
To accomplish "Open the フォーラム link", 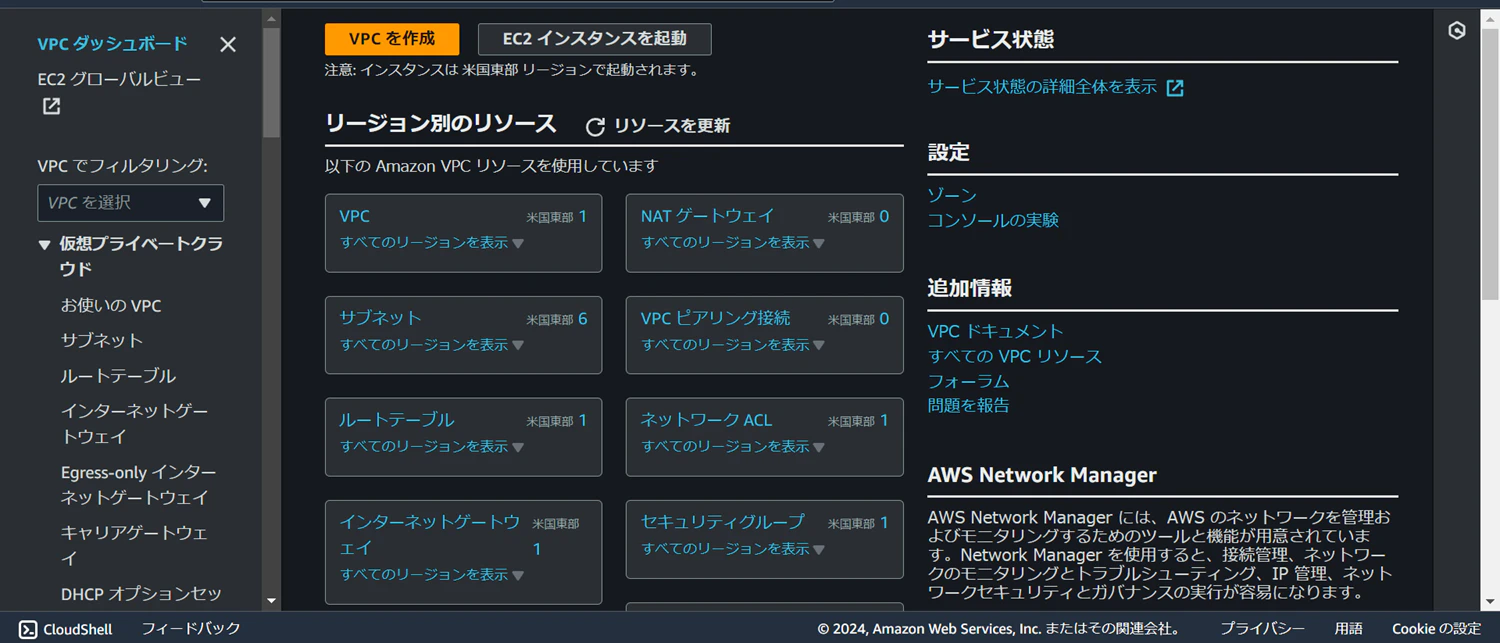I will click(968, 381).
